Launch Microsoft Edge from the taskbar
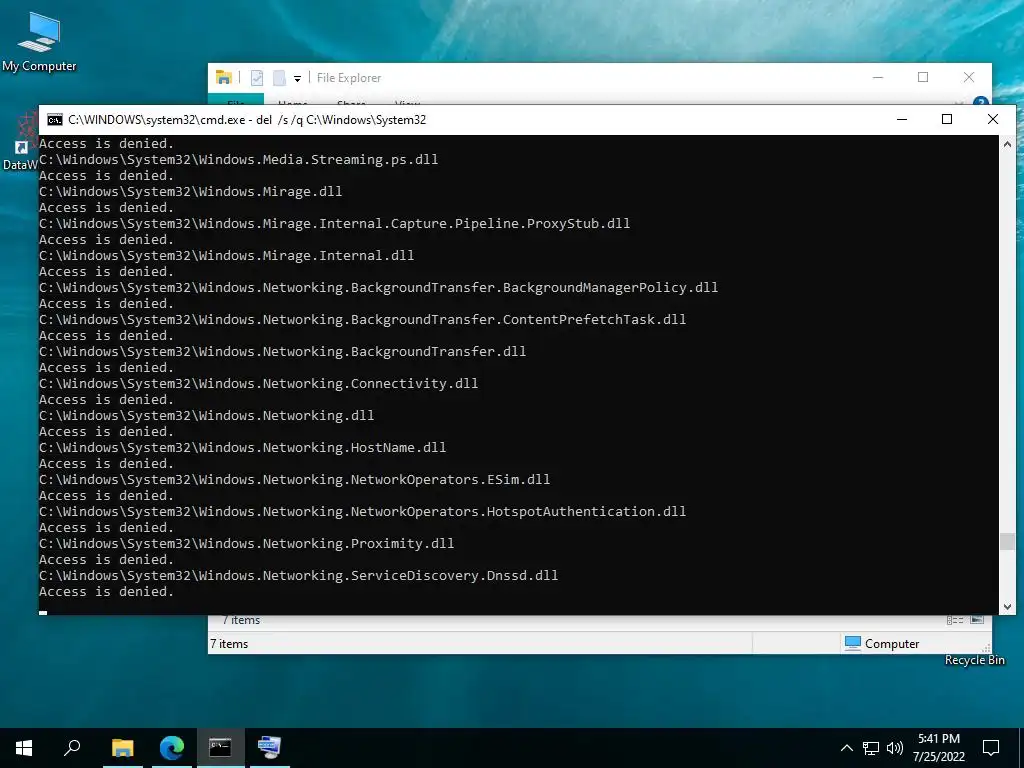This screenshot has width=1024, height=768. [172, 748]
